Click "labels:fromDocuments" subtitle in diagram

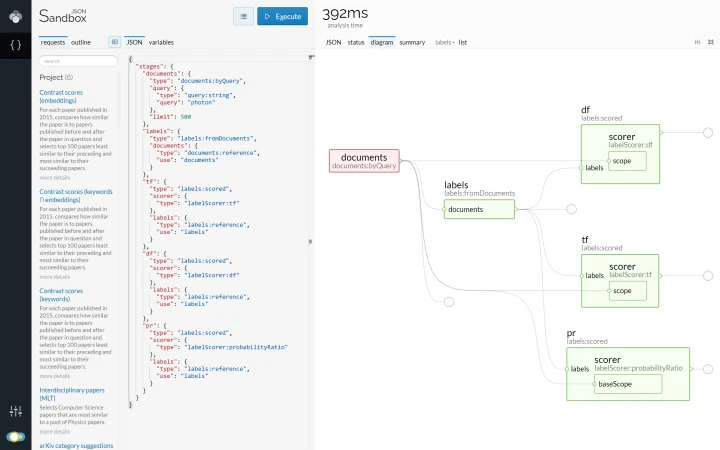479,193
